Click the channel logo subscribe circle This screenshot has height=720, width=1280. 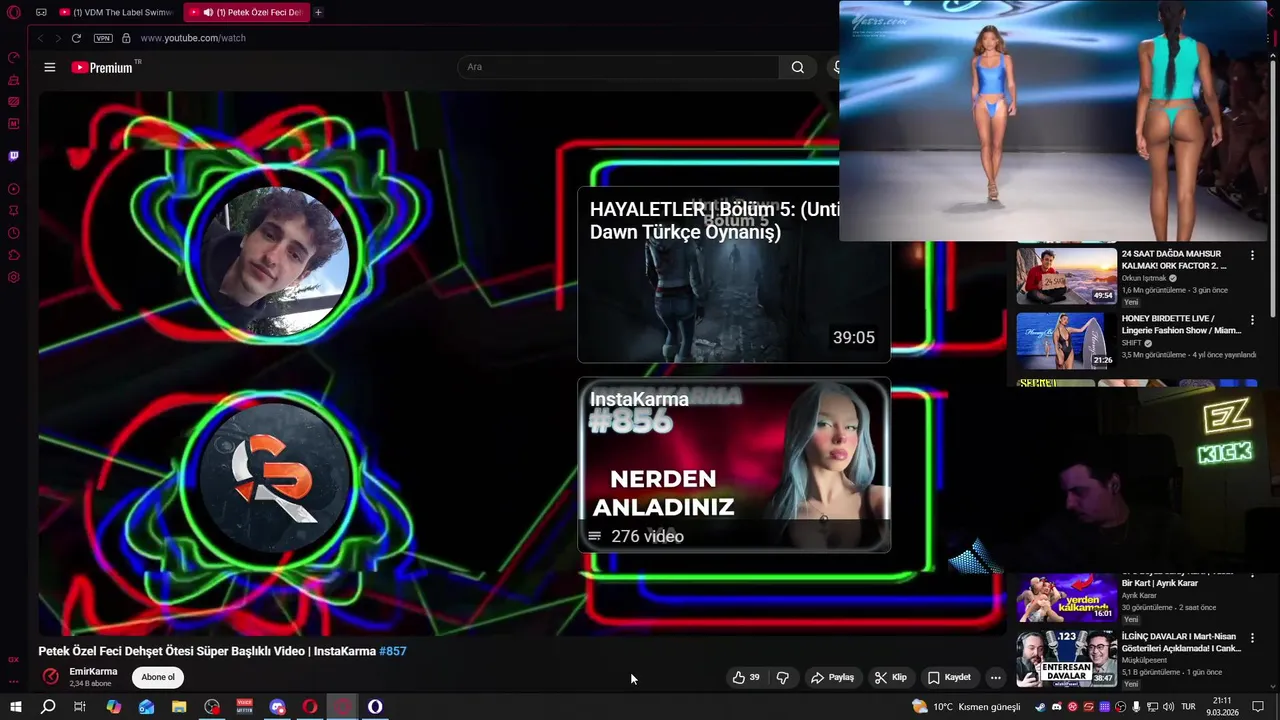coord(272,477)
